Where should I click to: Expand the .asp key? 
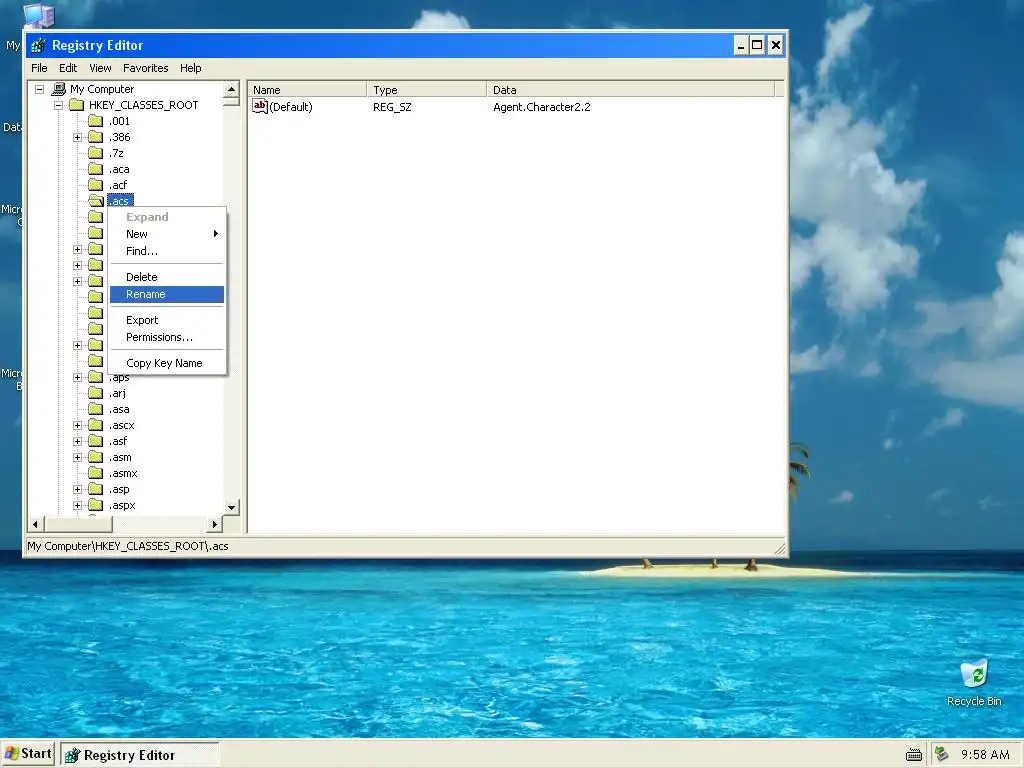coord(78,489)
